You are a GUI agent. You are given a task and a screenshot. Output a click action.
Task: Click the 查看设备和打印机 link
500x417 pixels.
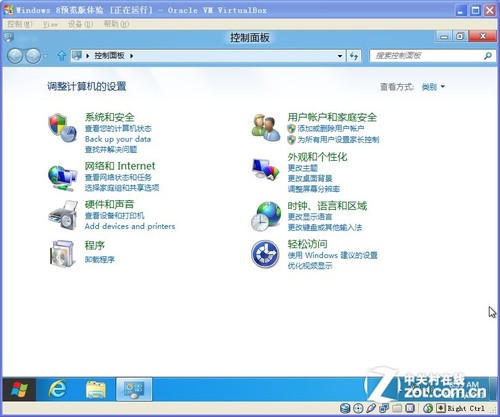[114, 216]
